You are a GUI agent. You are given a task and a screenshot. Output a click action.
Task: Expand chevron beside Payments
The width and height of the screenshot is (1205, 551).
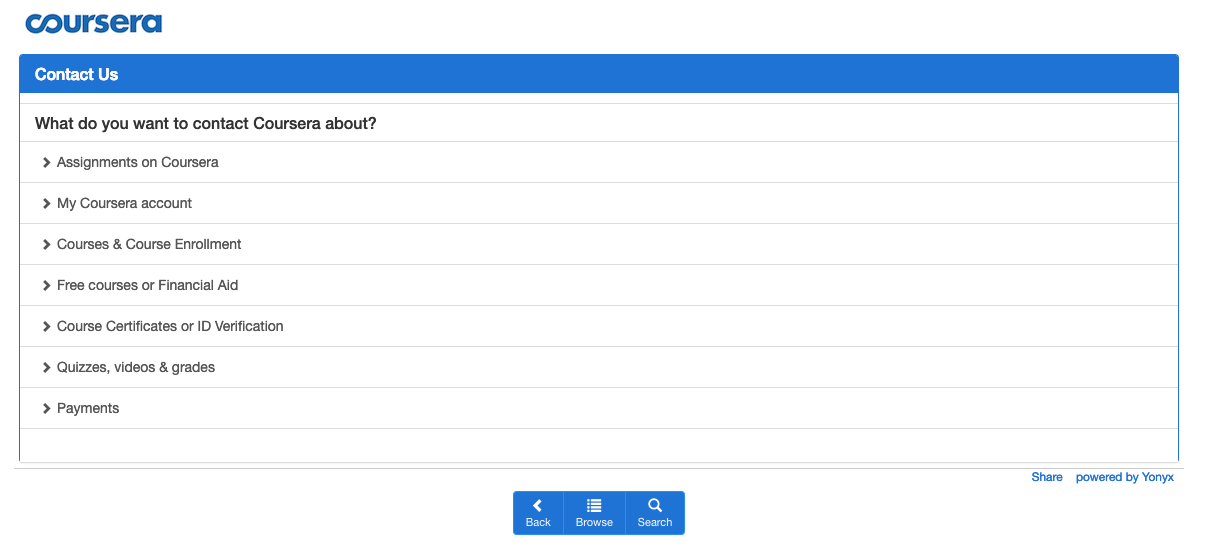[47, 408]
